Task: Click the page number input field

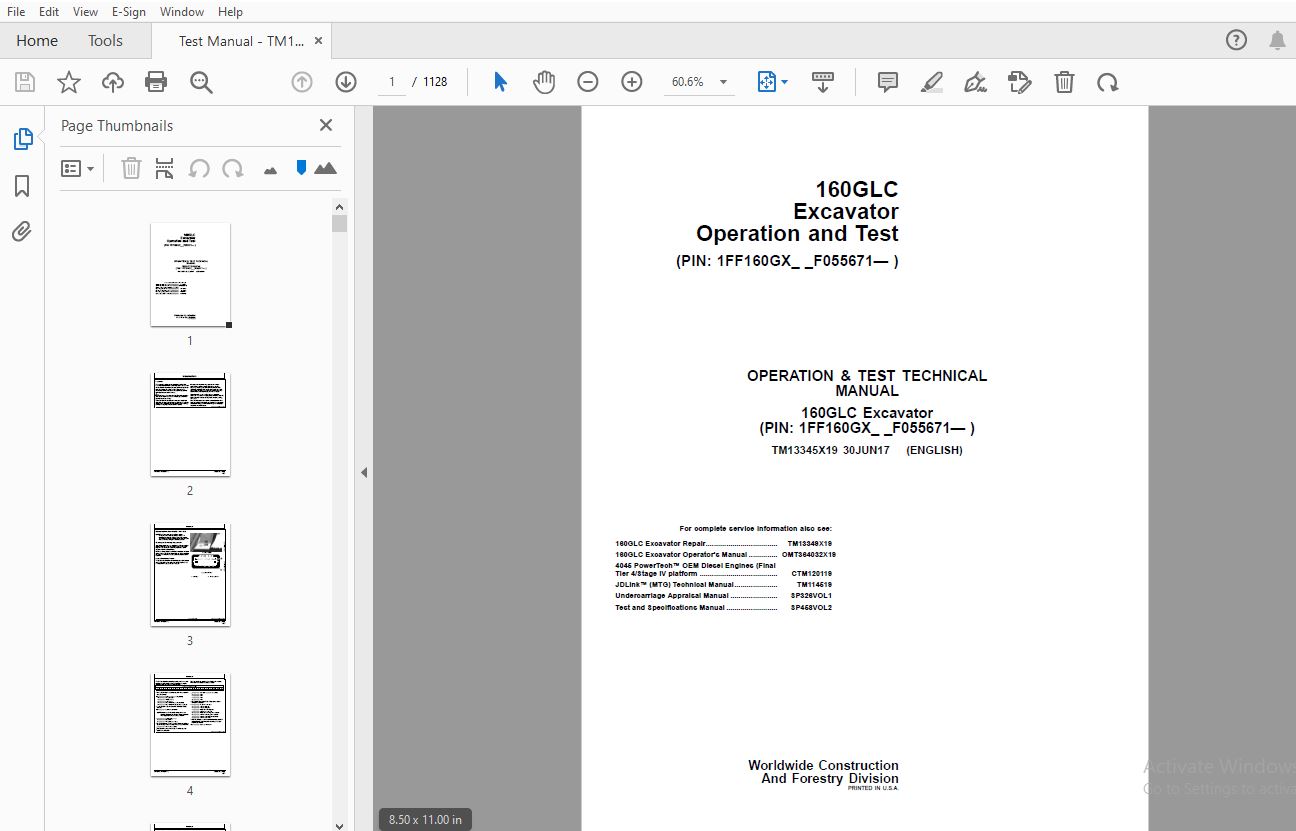Action: (x=391, y=82)
